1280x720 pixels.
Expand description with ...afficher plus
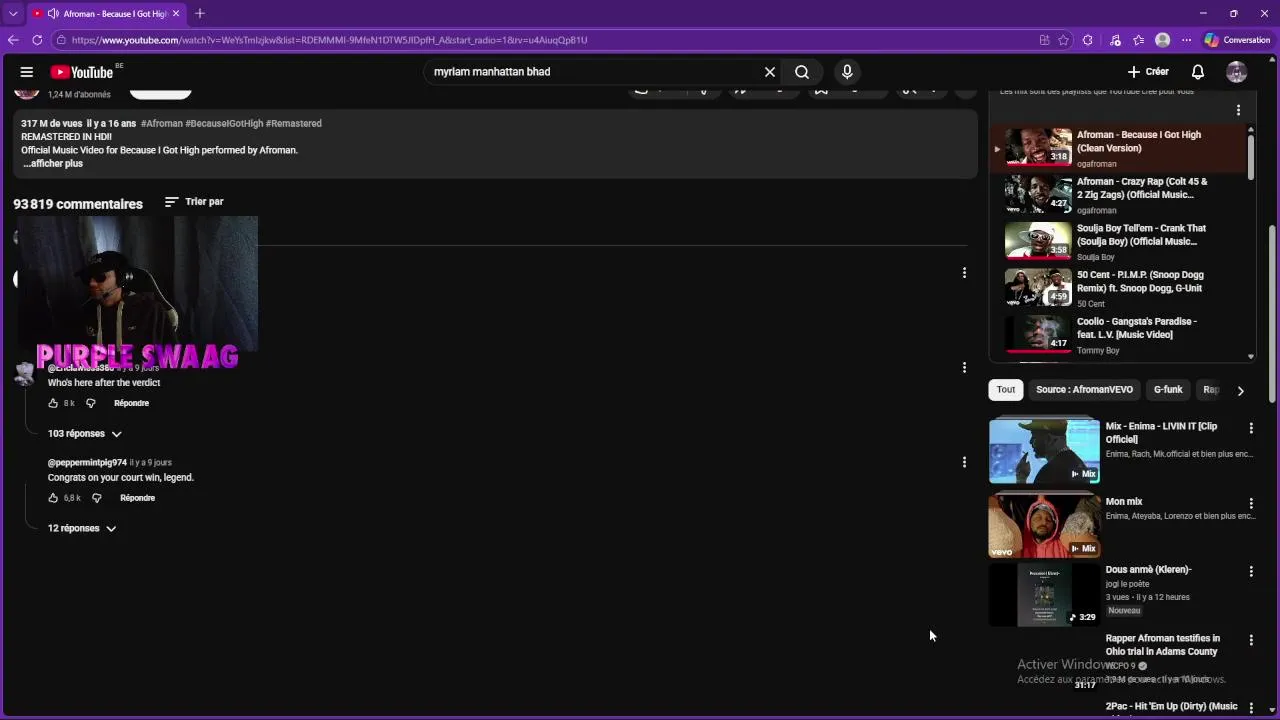coord(52,164)
